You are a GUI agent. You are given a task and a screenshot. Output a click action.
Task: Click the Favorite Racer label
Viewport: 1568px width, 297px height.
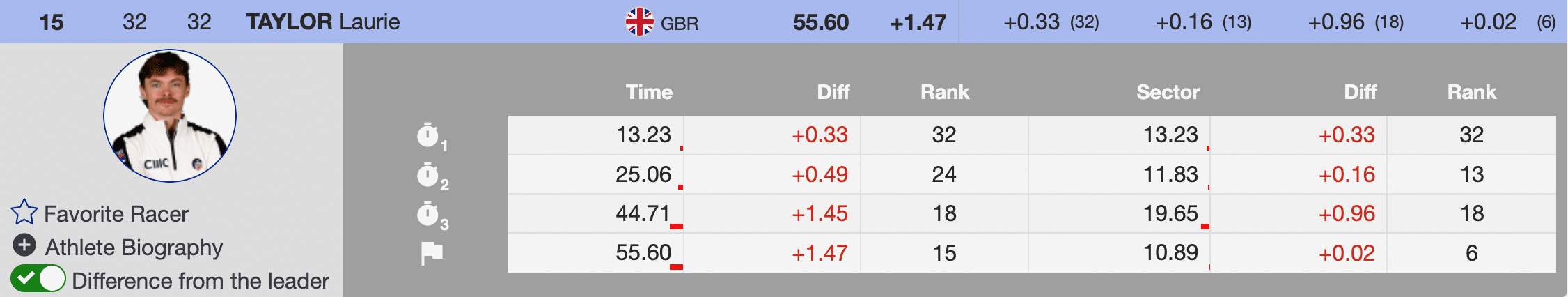coord(116,214)
